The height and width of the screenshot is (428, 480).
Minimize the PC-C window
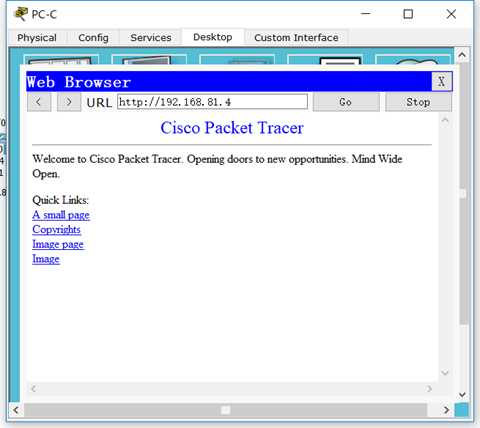click(x=366, y=14)
